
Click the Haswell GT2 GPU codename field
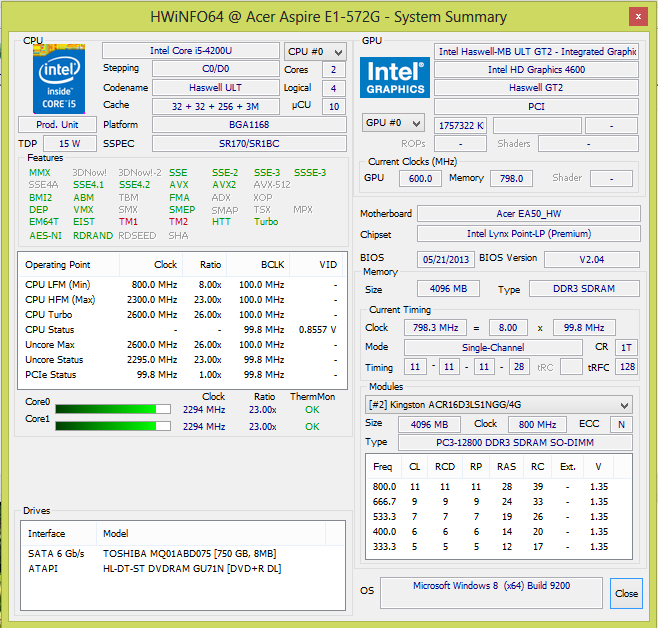pyautogui.click(x=536, y=88)
